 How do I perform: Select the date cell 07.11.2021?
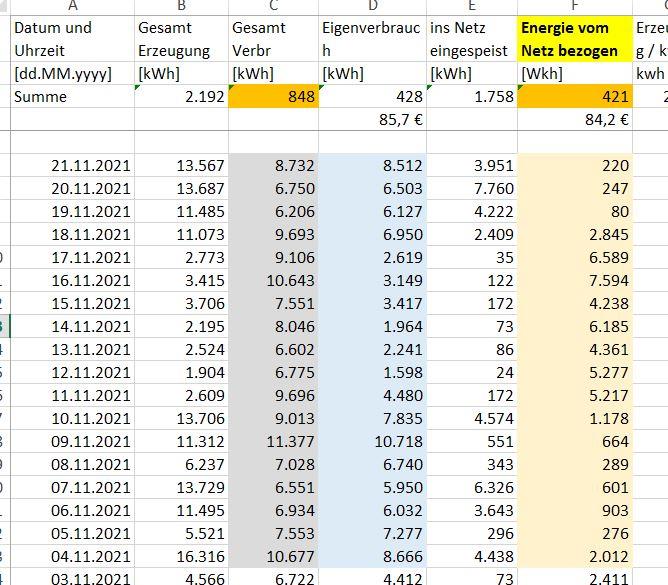72,487
